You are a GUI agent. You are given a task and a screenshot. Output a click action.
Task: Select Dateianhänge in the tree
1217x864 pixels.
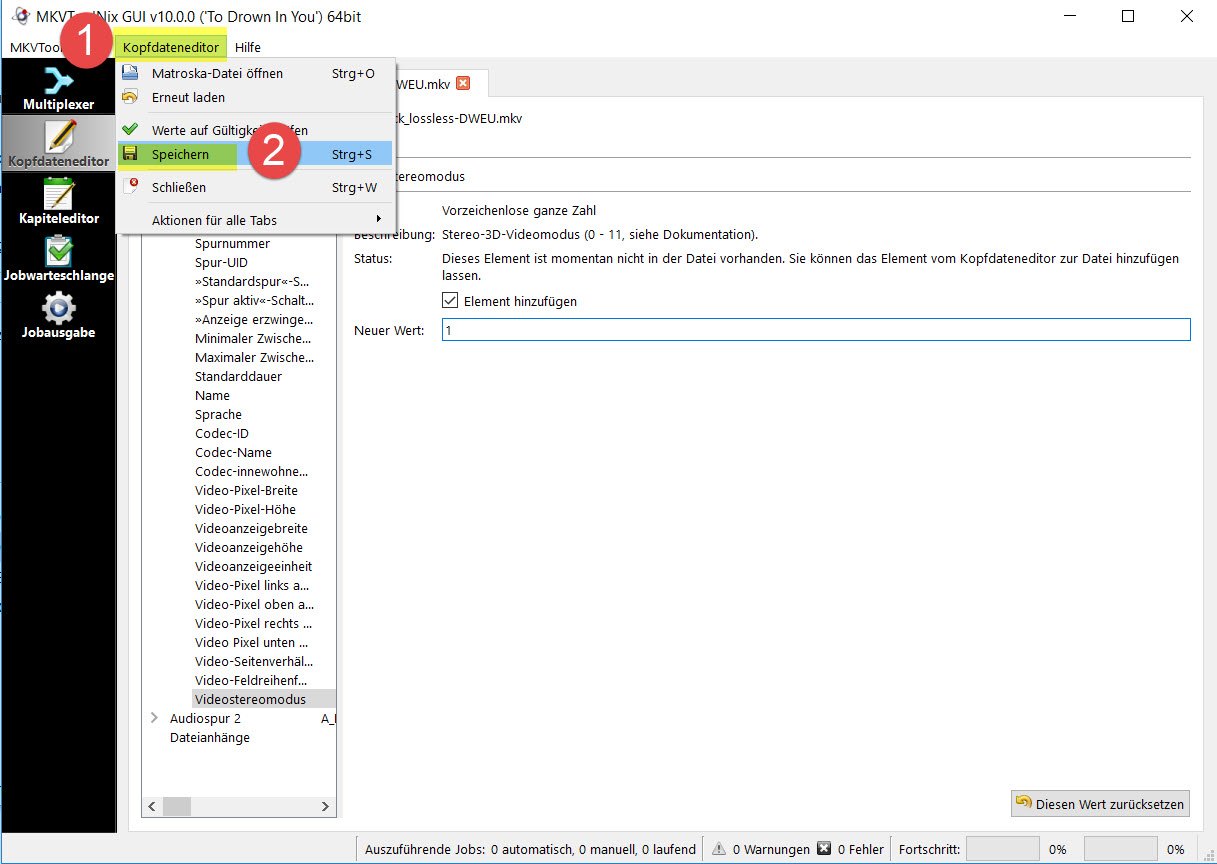point(210,737)
